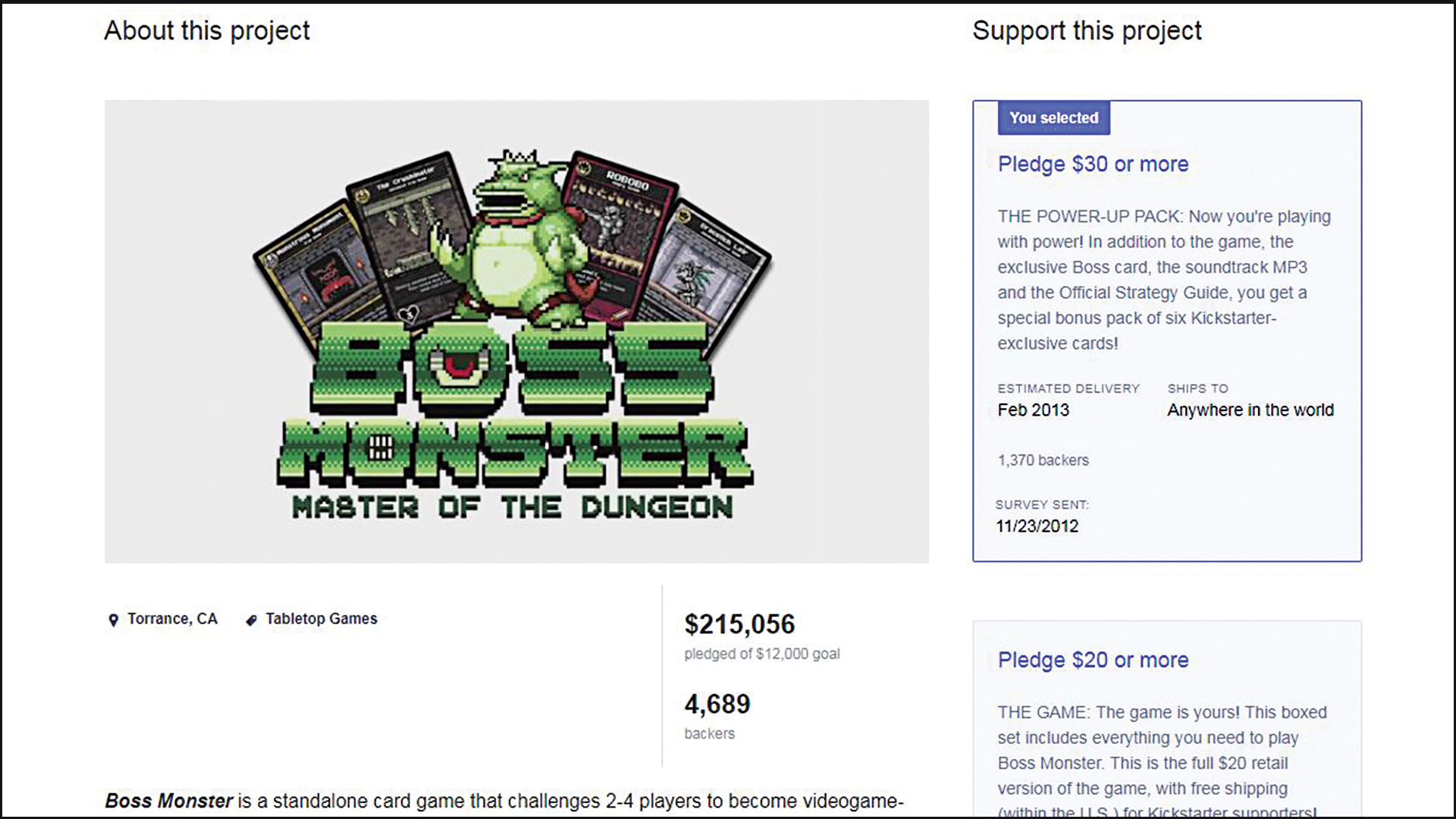Click the survey sent date 11/23/2012
The image size is (1456, 819).
click(1037, 526)
